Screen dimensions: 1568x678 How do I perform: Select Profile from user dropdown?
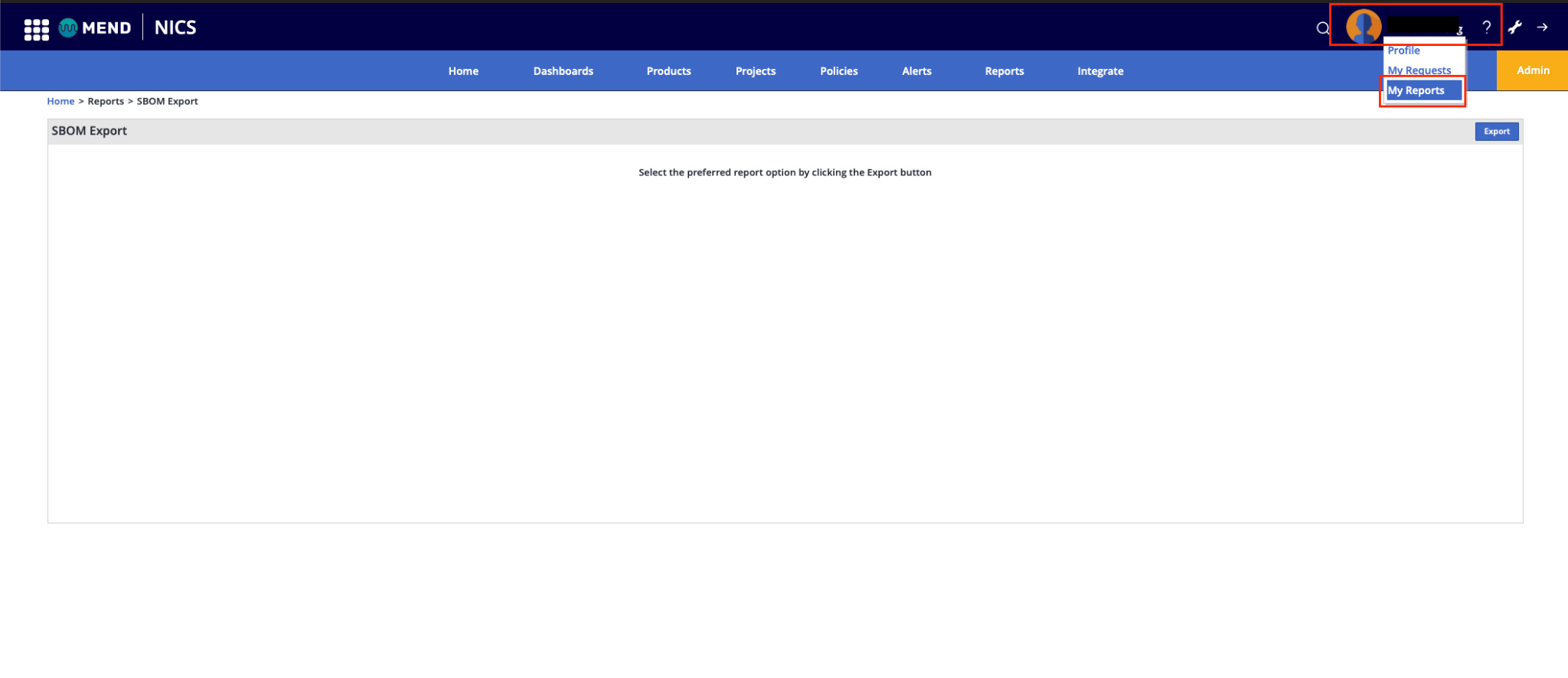(1403, 51)
